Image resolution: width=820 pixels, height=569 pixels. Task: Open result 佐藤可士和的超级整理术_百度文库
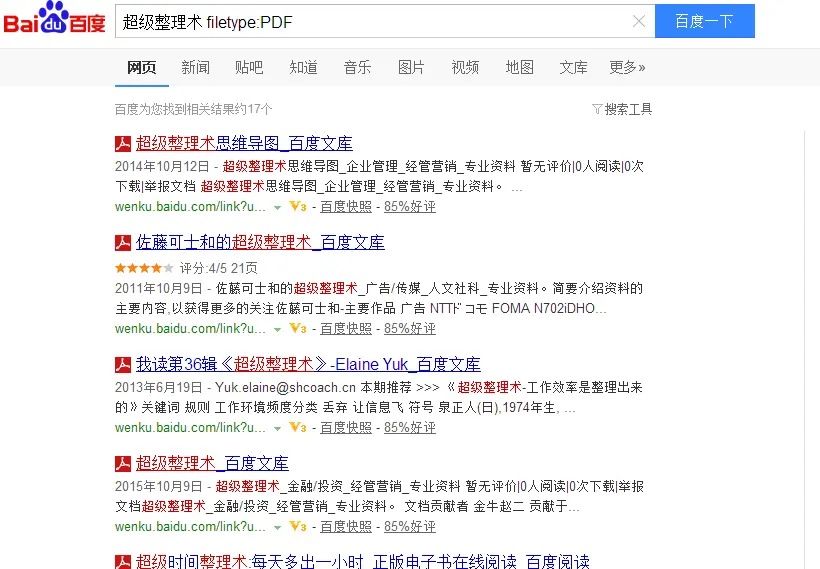(x=260, y=242)
